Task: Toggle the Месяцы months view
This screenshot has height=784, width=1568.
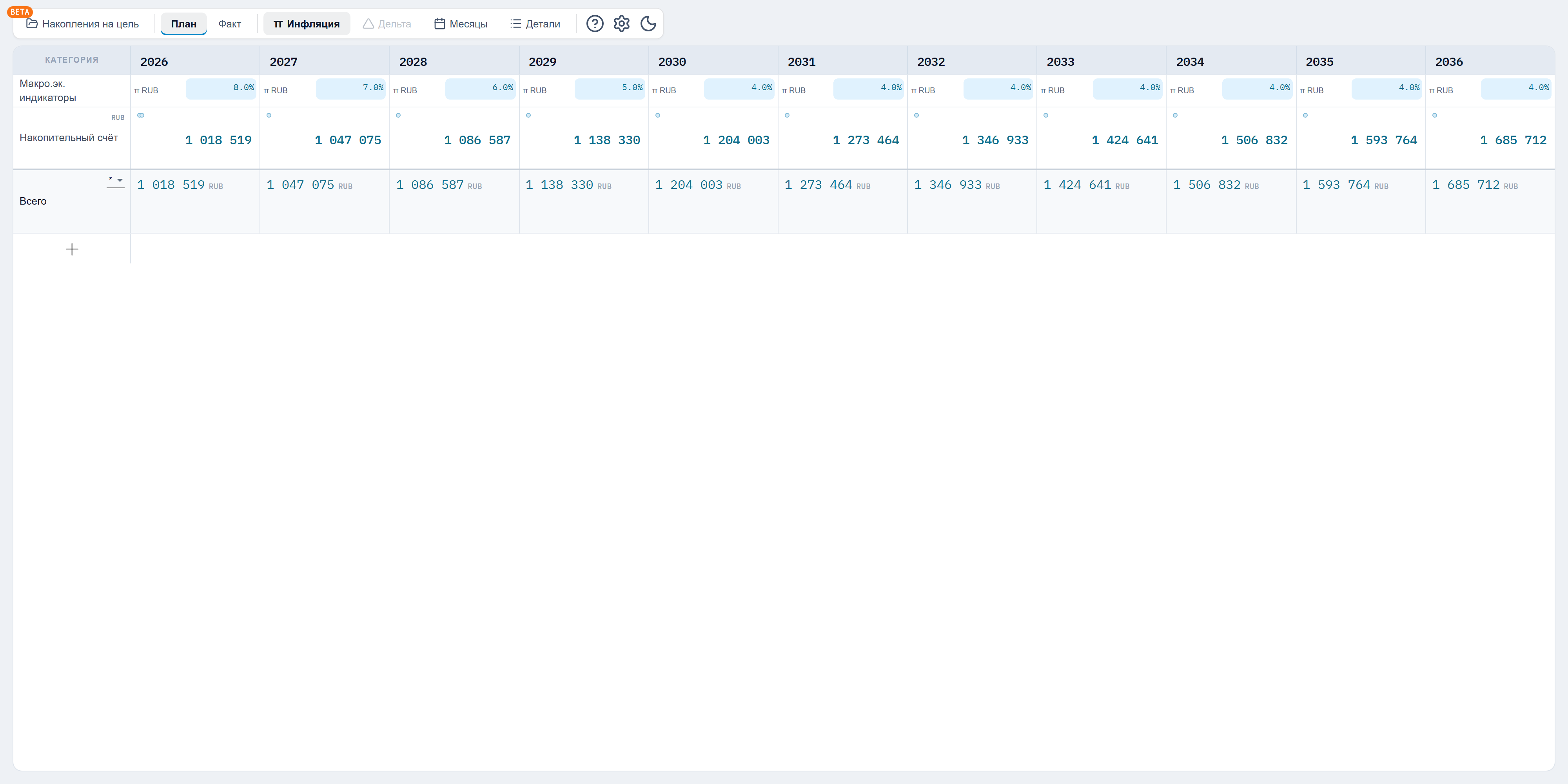Action: [x=461, y=24]
